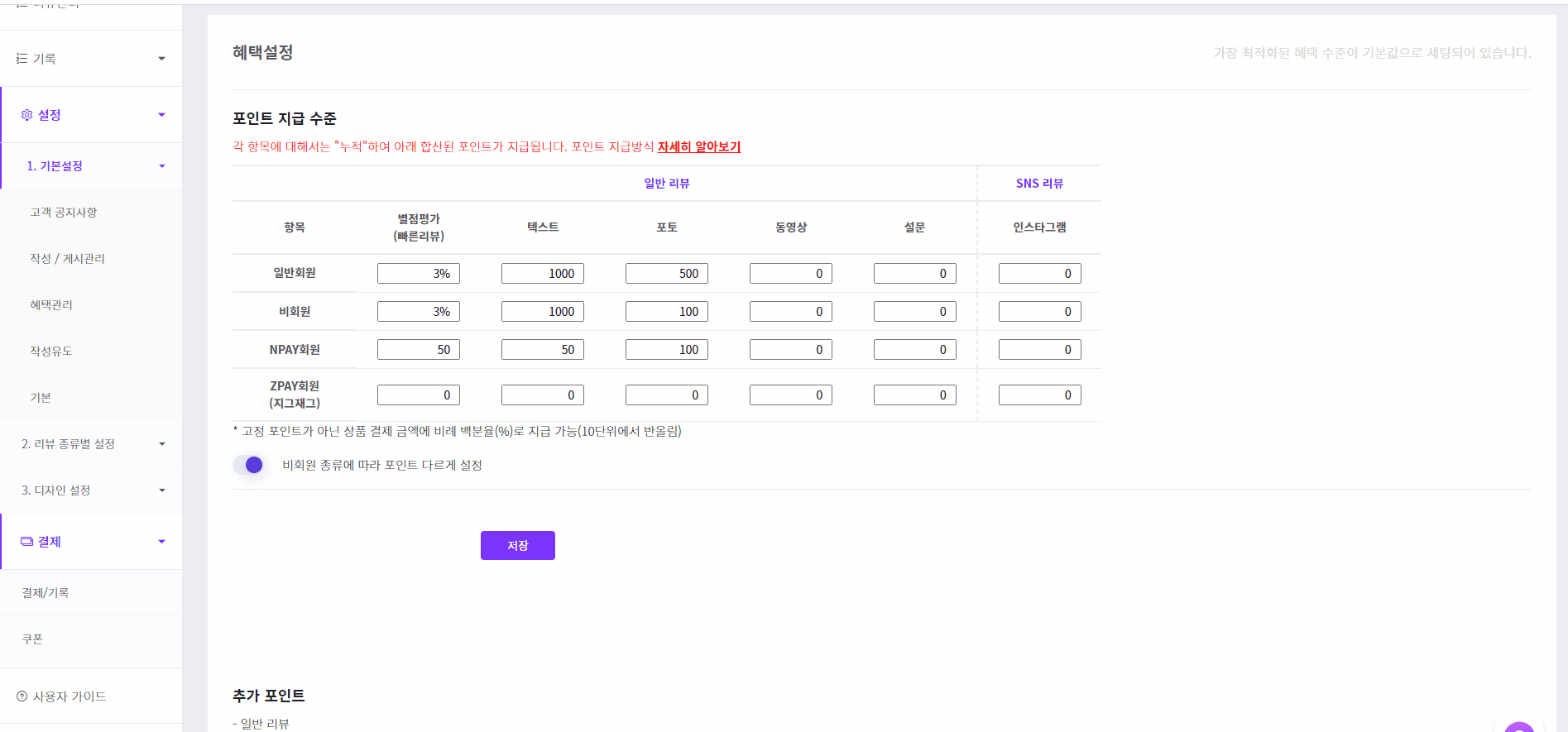Click the 1. 기본설정 menu label
This screenshot has width=1568, height=732.
[x=55, y=166]
